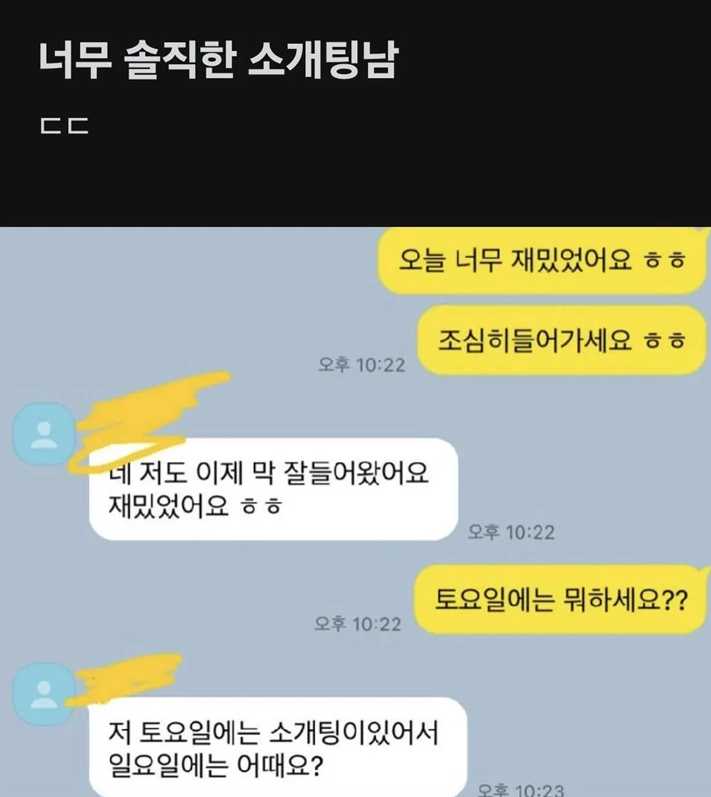The width and height of the screenshot is (711, 797).
Task: Tap the ㅎㅎ characters in '조심히들어가세요' bubble
Action: coord(665,340)
